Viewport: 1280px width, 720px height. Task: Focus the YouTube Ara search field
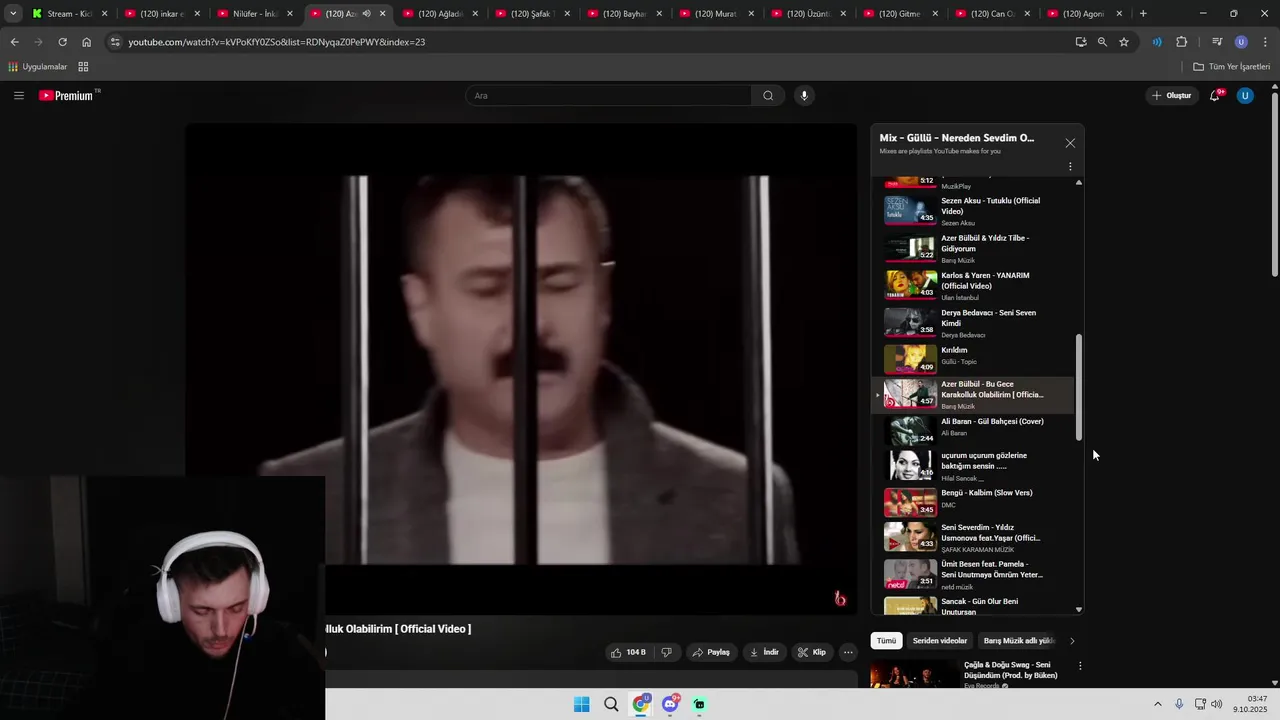coord(608,96)
